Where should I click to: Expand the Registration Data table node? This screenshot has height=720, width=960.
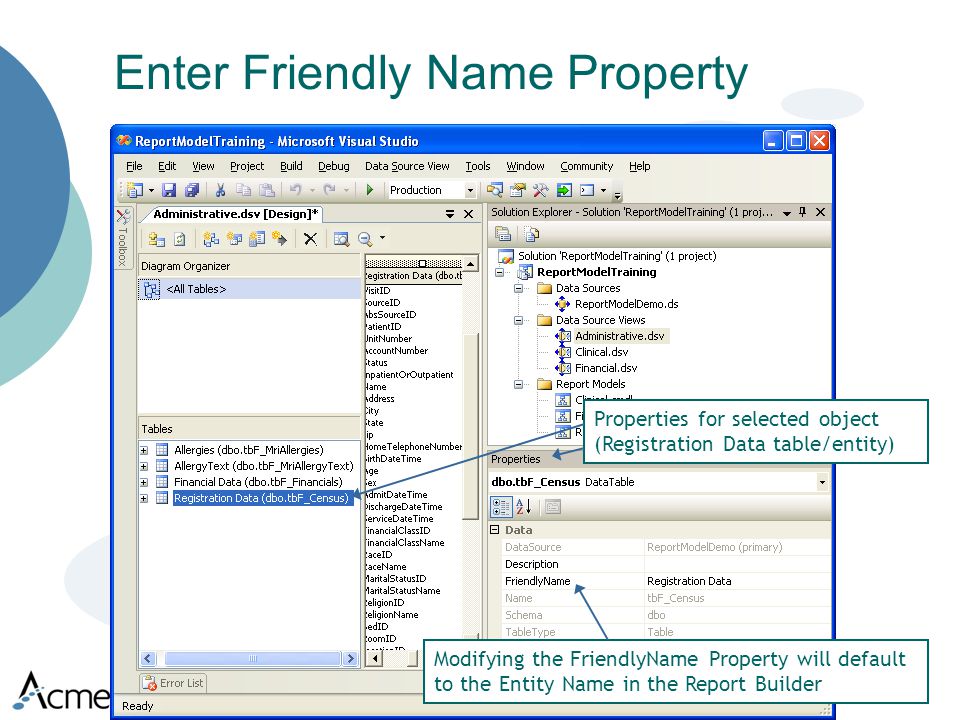coord(144,498)
